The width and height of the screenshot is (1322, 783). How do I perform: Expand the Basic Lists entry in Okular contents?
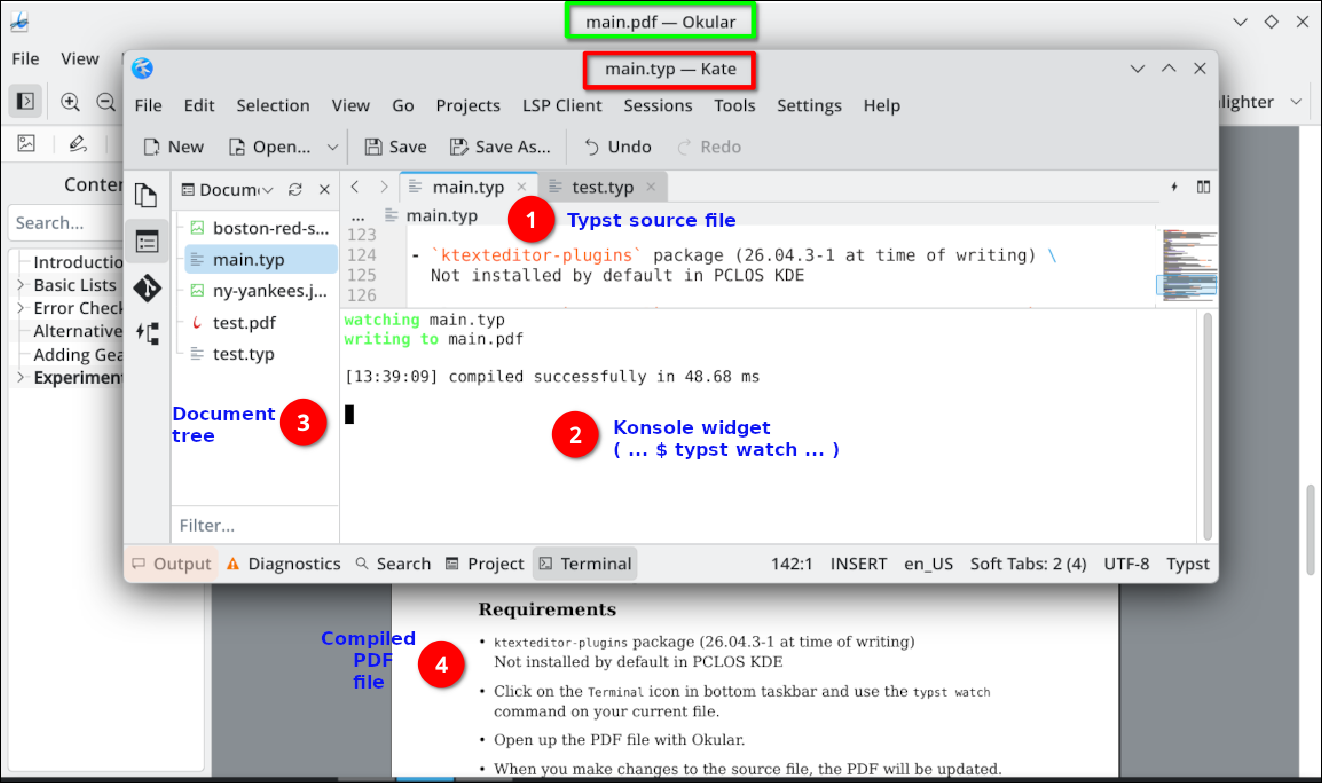click(x=20, y=285)
